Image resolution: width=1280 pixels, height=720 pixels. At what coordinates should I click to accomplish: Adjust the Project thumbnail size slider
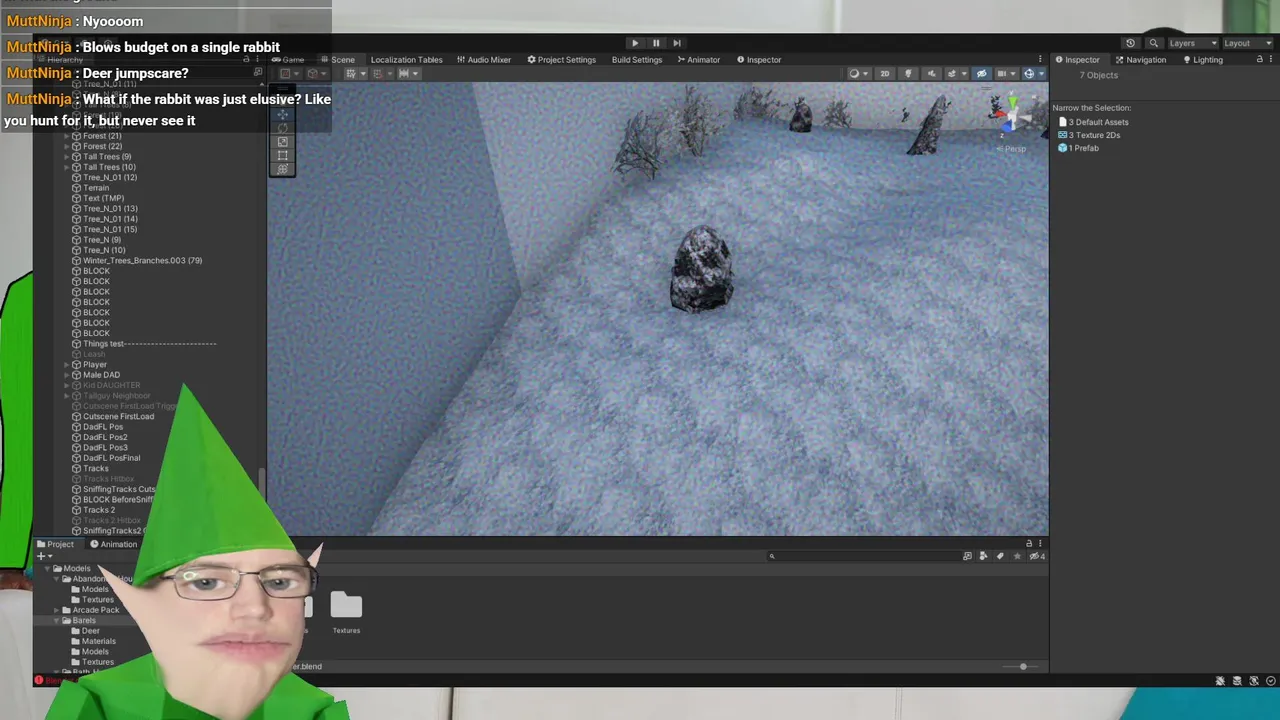(x=1023, y=666)
